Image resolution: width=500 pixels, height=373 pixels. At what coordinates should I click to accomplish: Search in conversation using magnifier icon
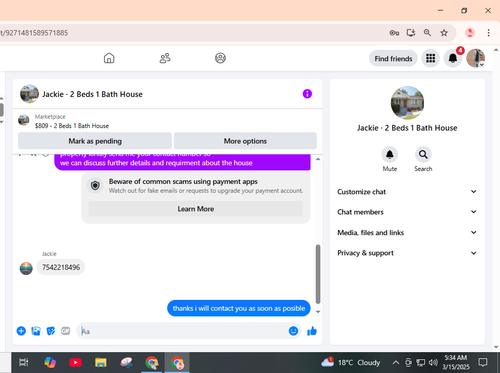423,155
